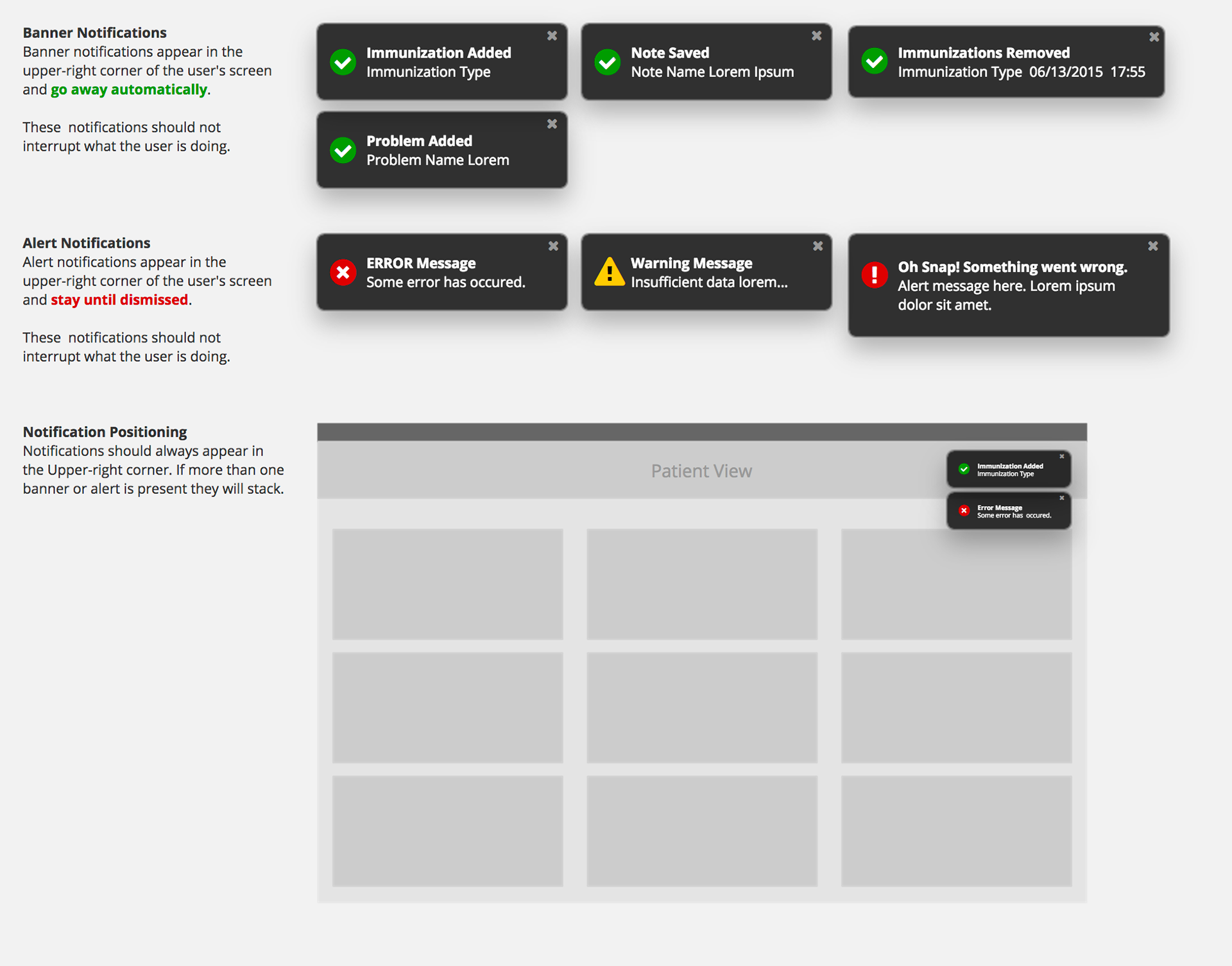Click the 'stay until dismissed' red text
This screenshot has width=1232, height=966.
coord(119,300)
